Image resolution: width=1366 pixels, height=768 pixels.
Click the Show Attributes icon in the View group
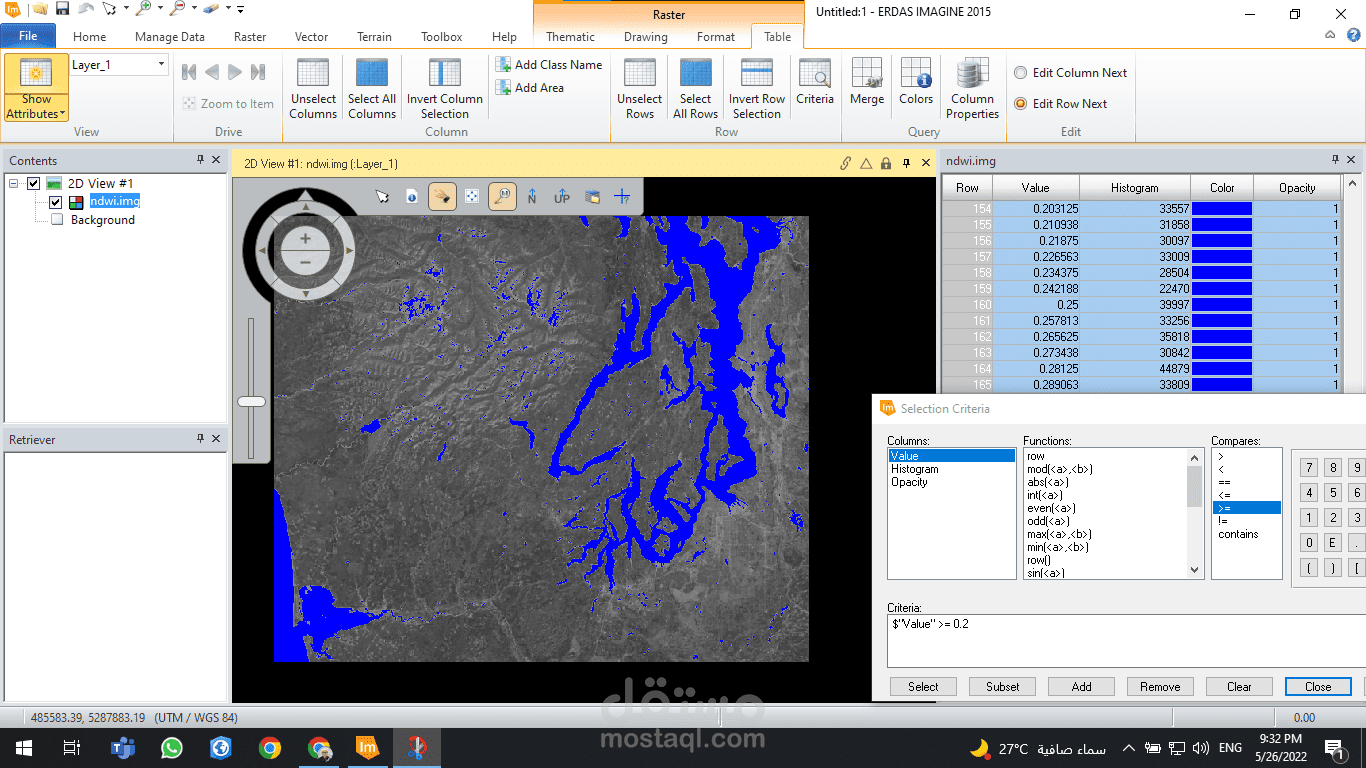35,72
